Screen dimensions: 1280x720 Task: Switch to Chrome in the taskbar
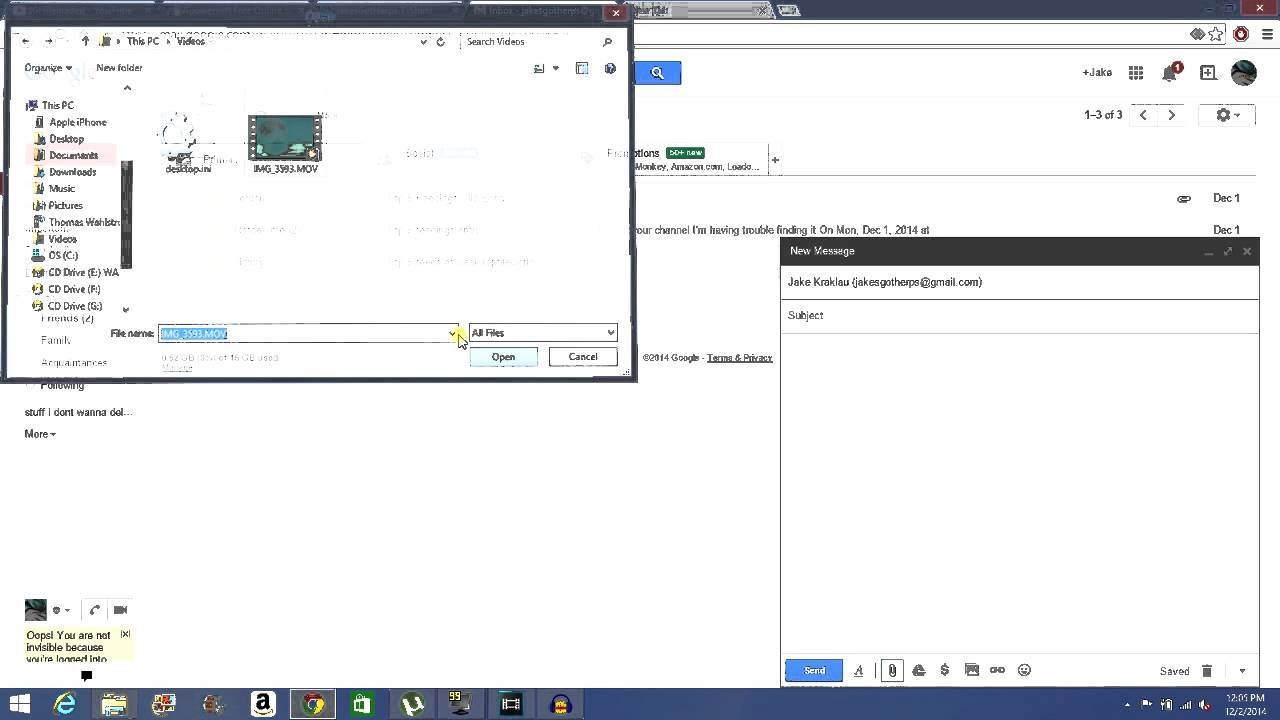pyautogui.click(x=313, y=704)
